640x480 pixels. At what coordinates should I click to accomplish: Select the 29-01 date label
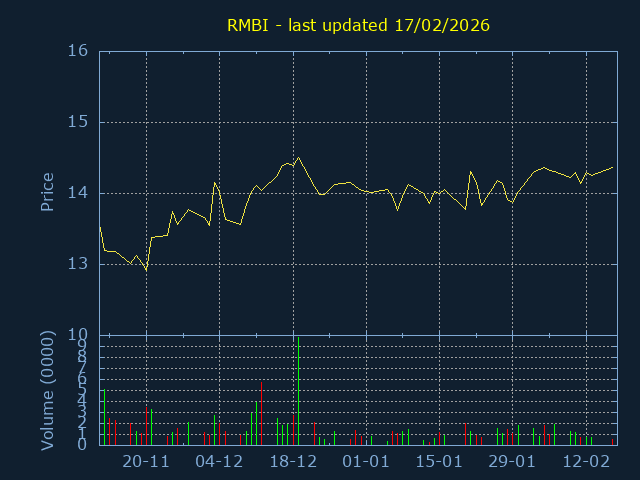click(x=513, y=462)
